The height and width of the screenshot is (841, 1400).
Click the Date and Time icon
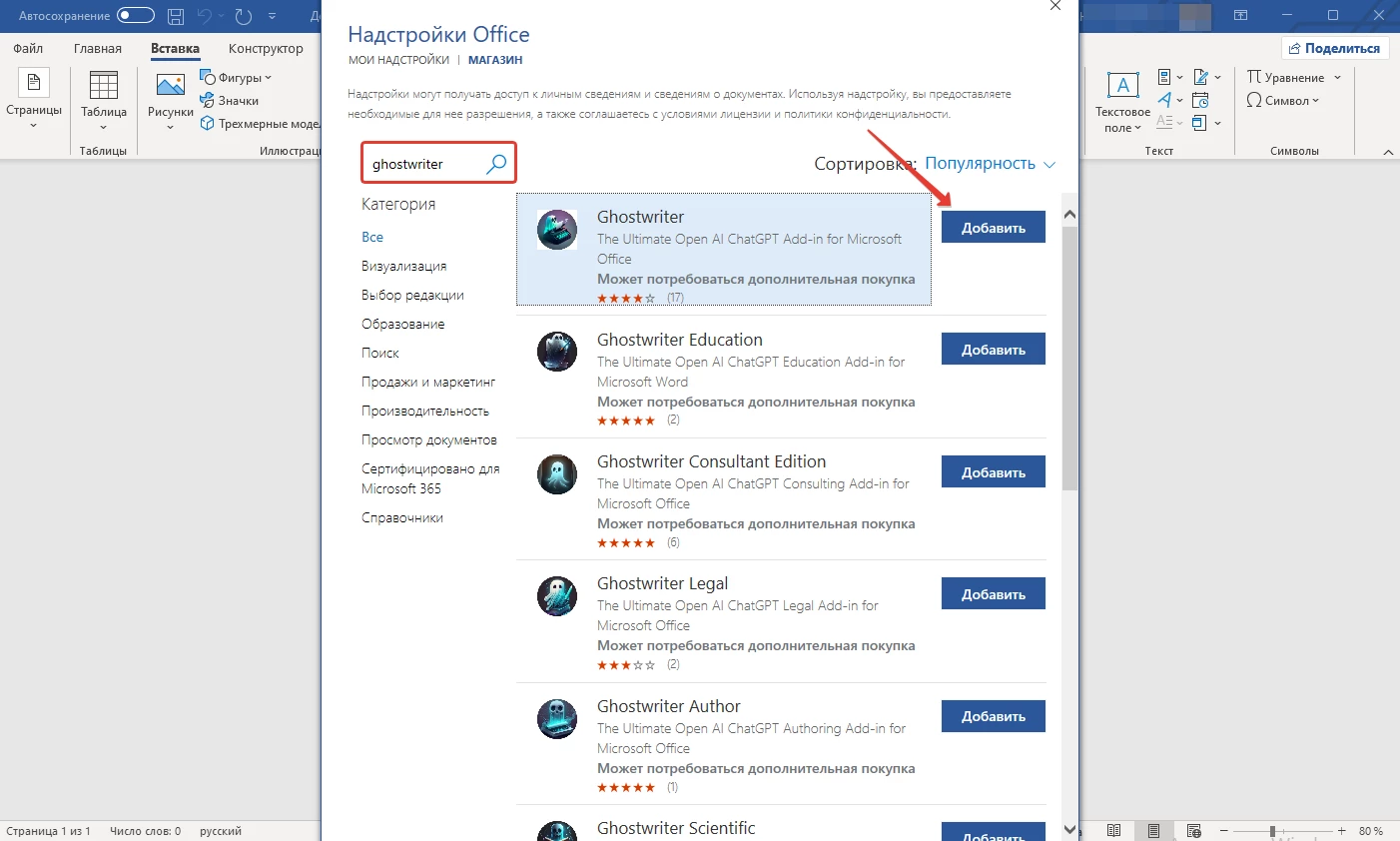[x=1201, y=100]
